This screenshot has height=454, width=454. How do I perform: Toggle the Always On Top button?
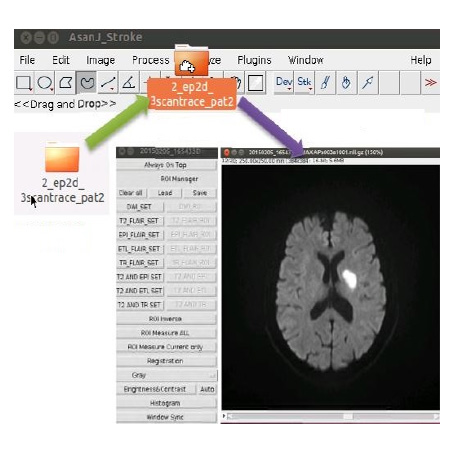166,165
